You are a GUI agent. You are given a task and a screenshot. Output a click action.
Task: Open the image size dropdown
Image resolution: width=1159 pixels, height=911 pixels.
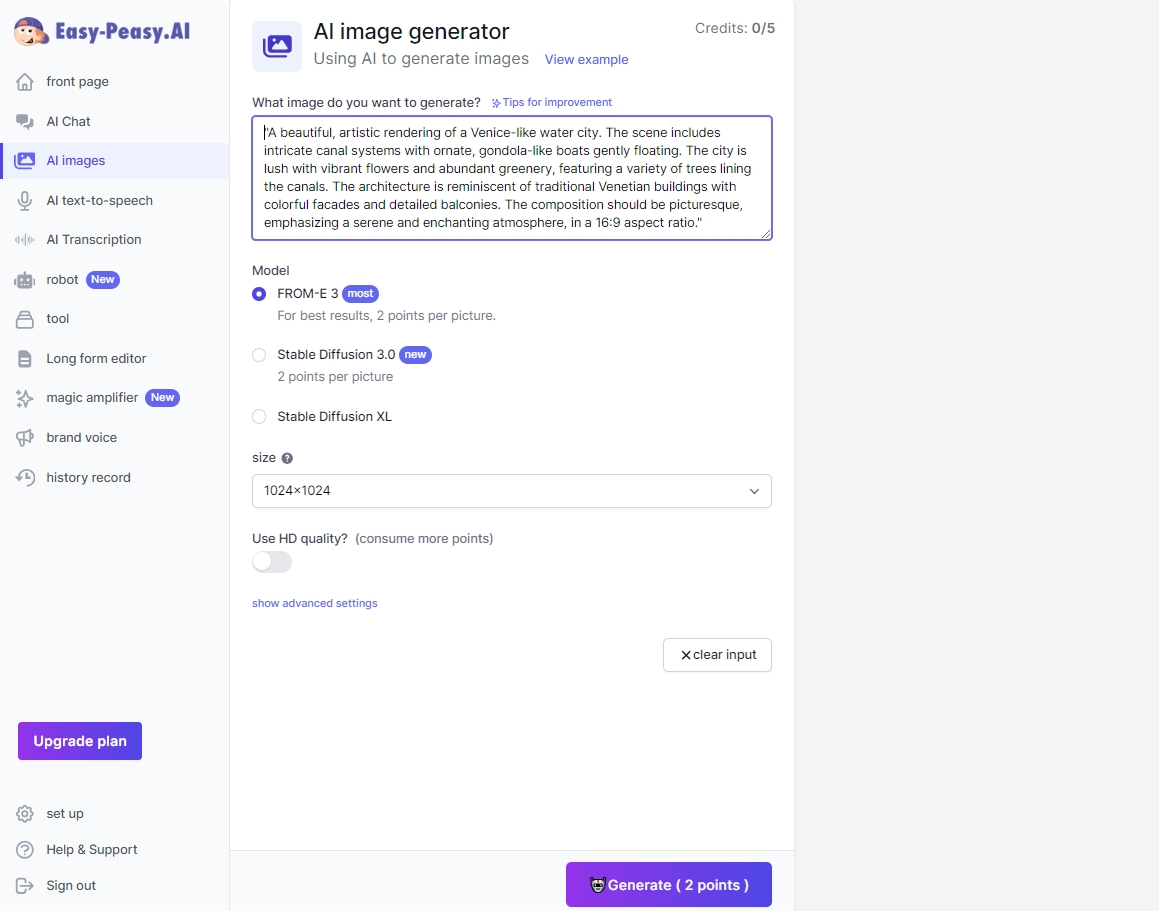[512, 491]
